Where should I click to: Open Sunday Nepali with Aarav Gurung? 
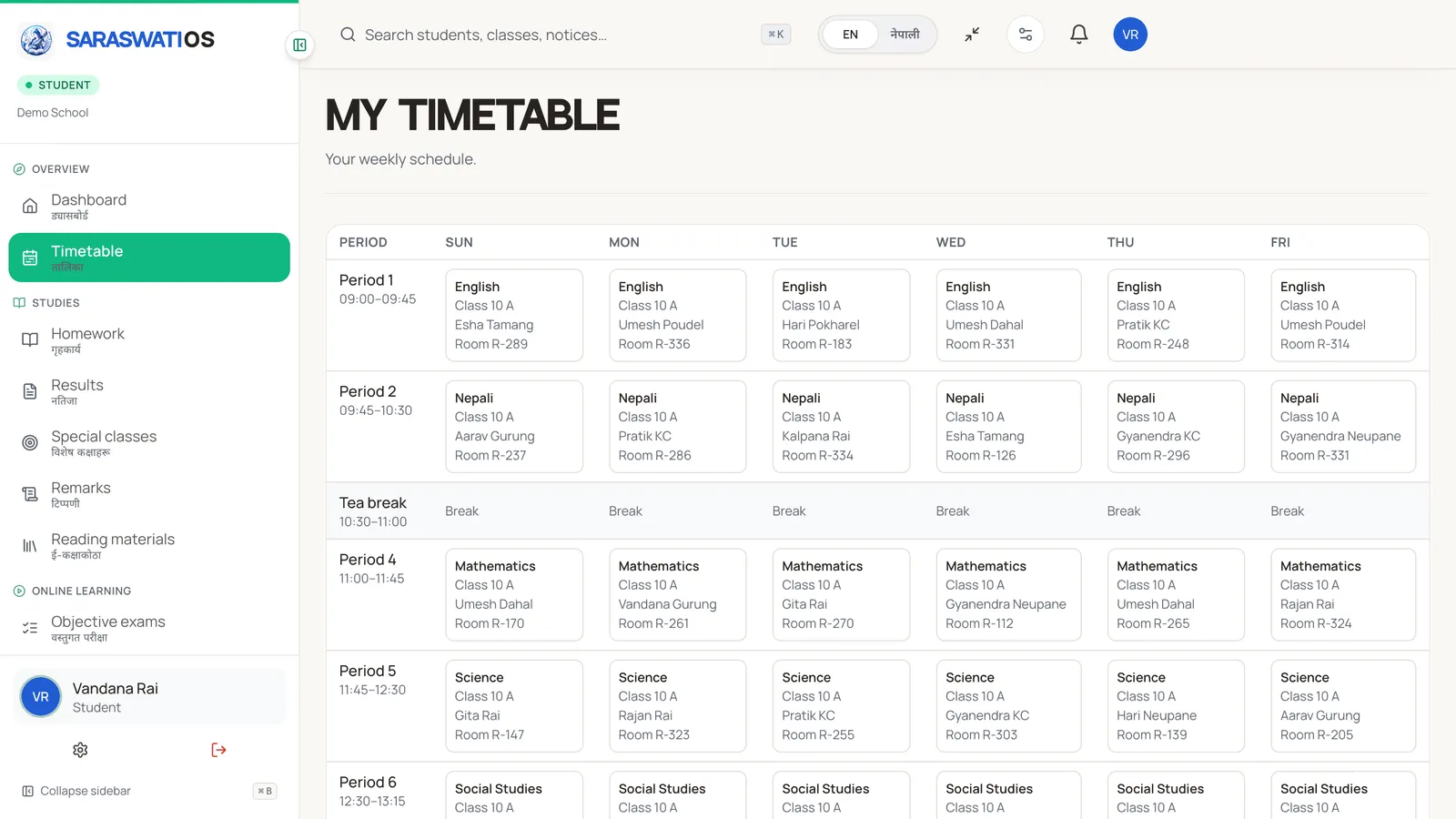(x=514, y=426)
